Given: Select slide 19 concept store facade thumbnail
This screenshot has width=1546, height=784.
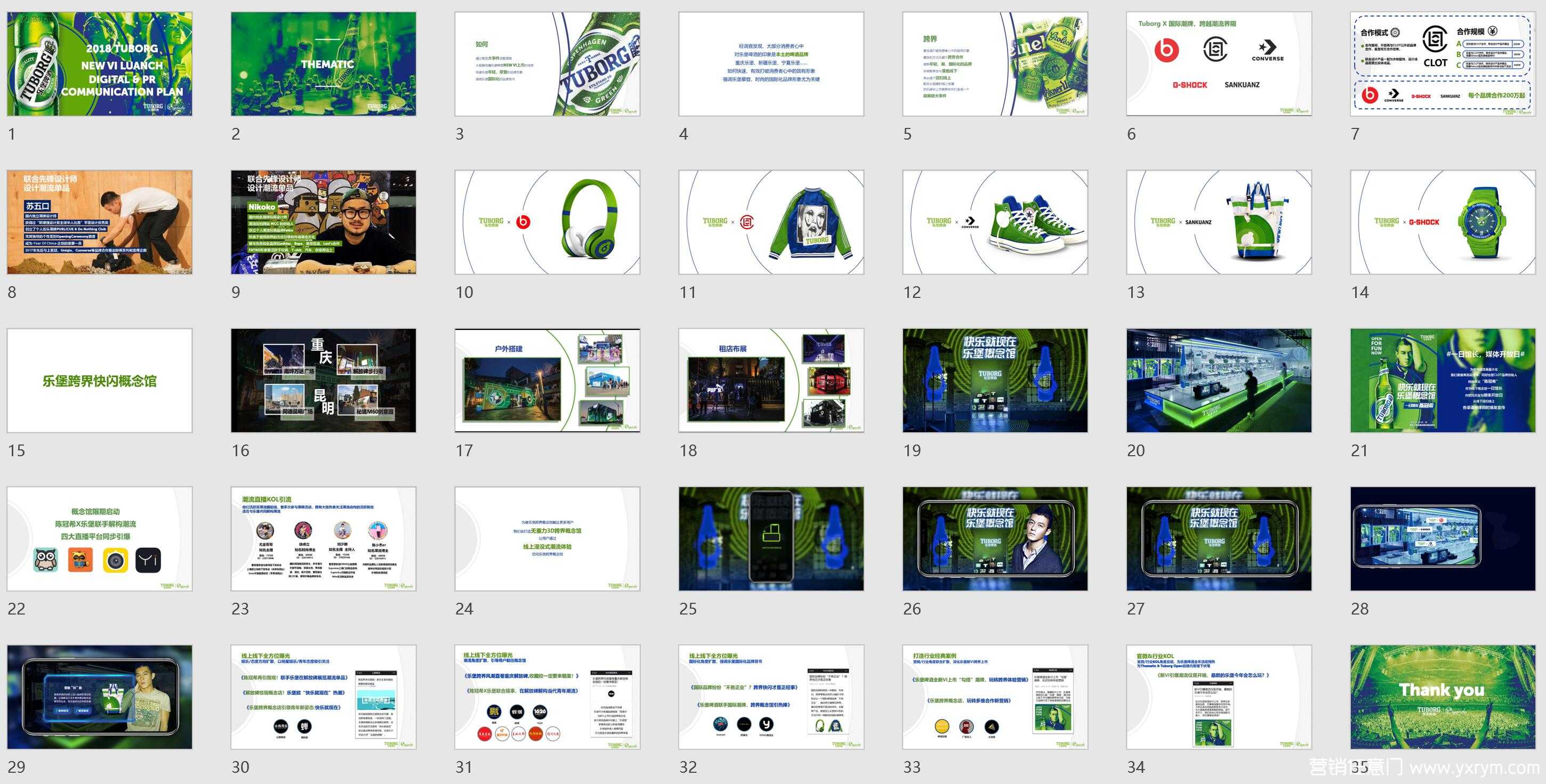Looking at the screenshot, I should click(x=995, y=381).
